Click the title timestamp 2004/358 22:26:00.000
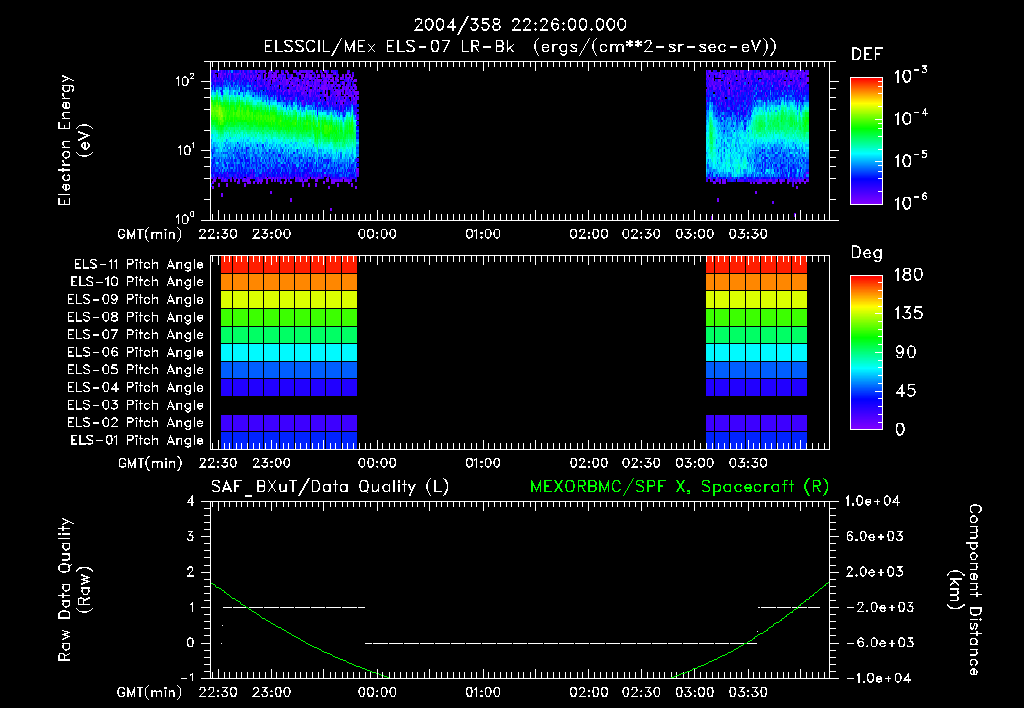This screenshot has width=1024, height=708. pos(520,25)
